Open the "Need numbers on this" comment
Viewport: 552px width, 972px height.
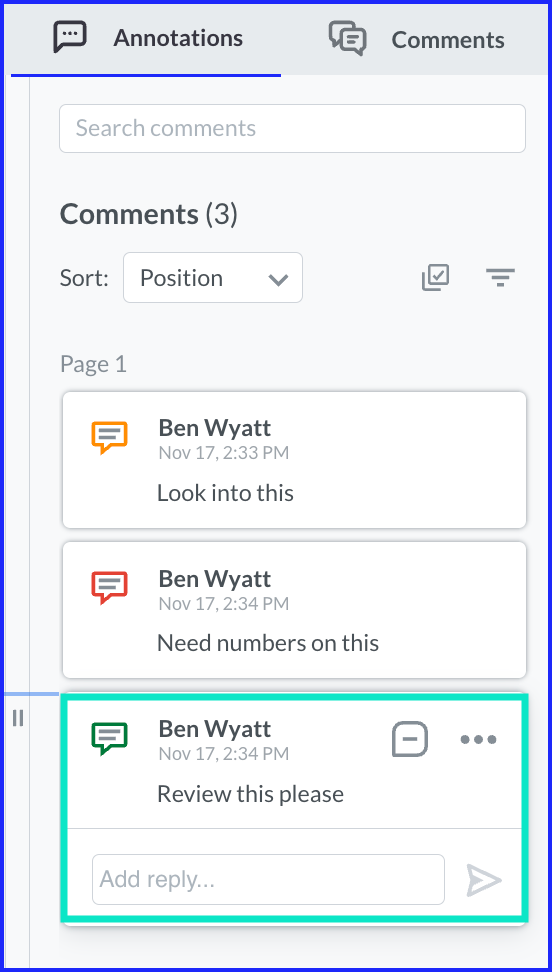295,610
